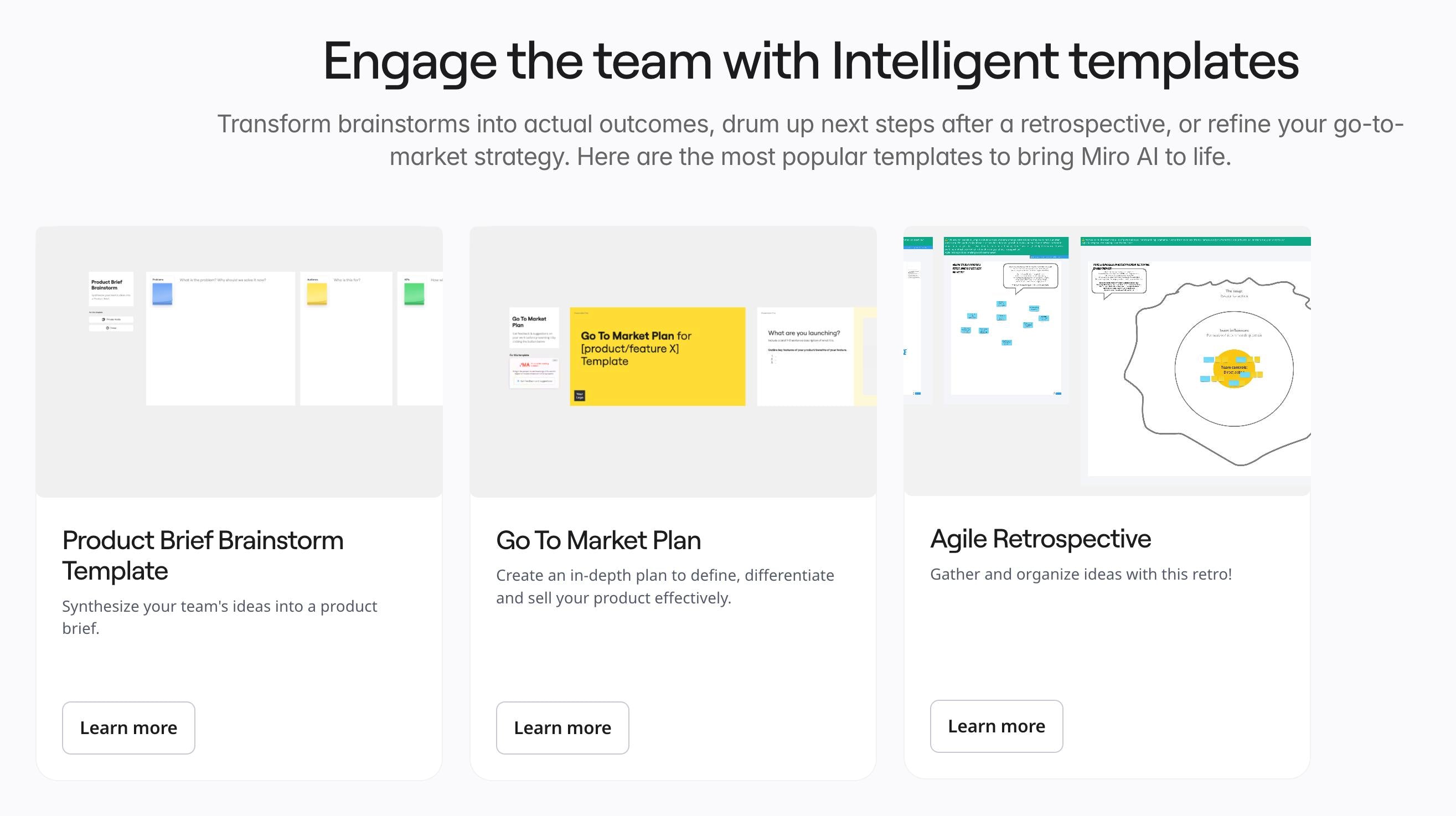
Task: Open Learn more for Product Brief Brainstorm Template
Action: (x=128, y=728)
